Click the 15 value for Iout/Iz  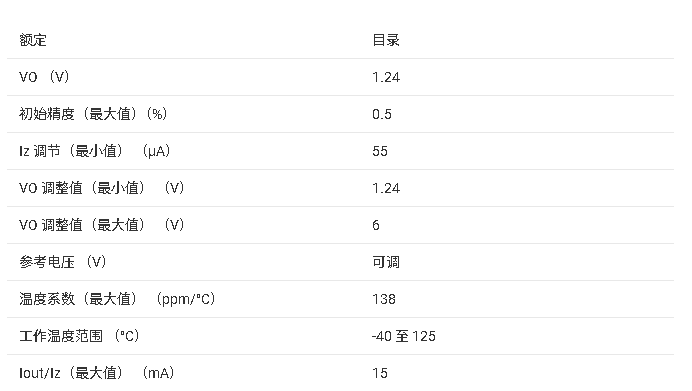pos(380,373)
